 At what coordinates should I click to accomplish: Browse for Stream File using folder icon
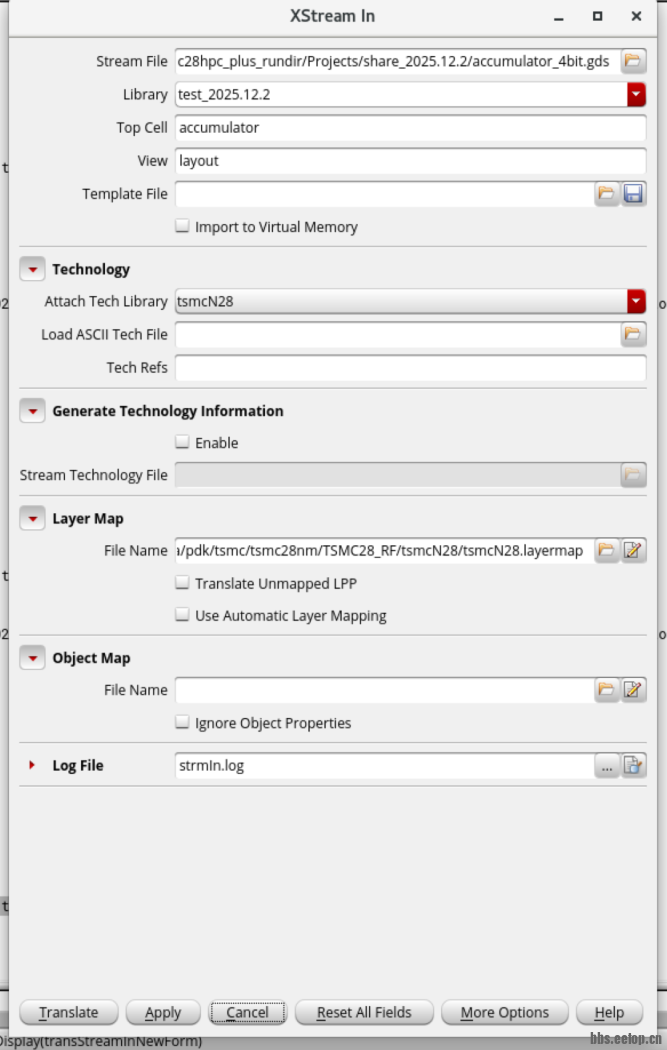click(632, 61)
